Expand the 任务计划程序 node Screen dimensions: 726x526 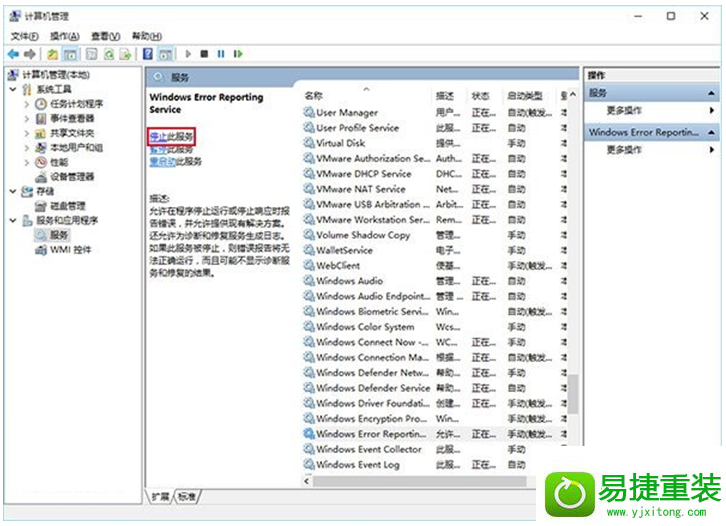27,104
